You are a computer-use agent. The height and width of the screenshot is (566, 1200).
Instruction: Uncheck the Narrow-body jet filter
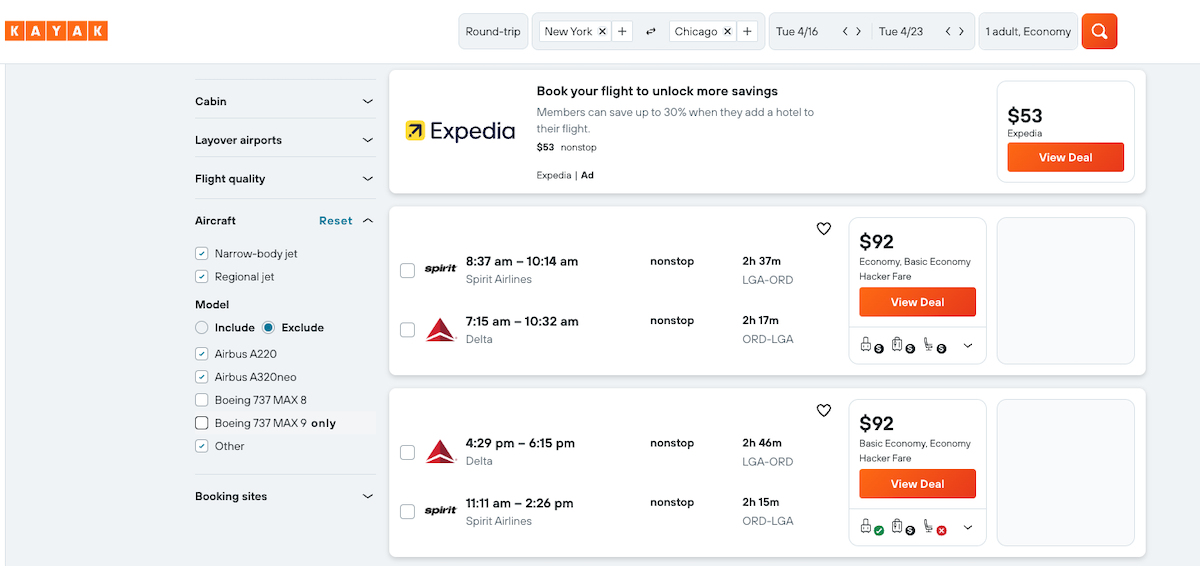coord(202,254)
